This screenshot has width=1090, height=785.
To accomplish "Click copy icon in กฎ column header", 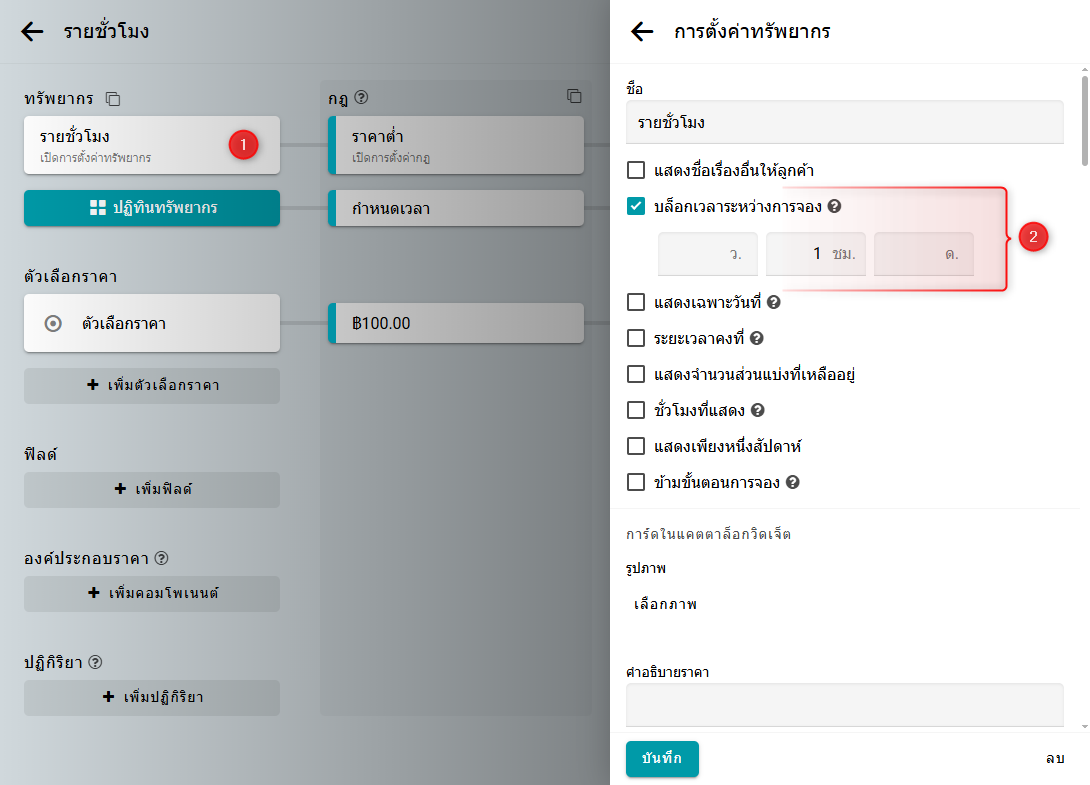I will point(574,96).
